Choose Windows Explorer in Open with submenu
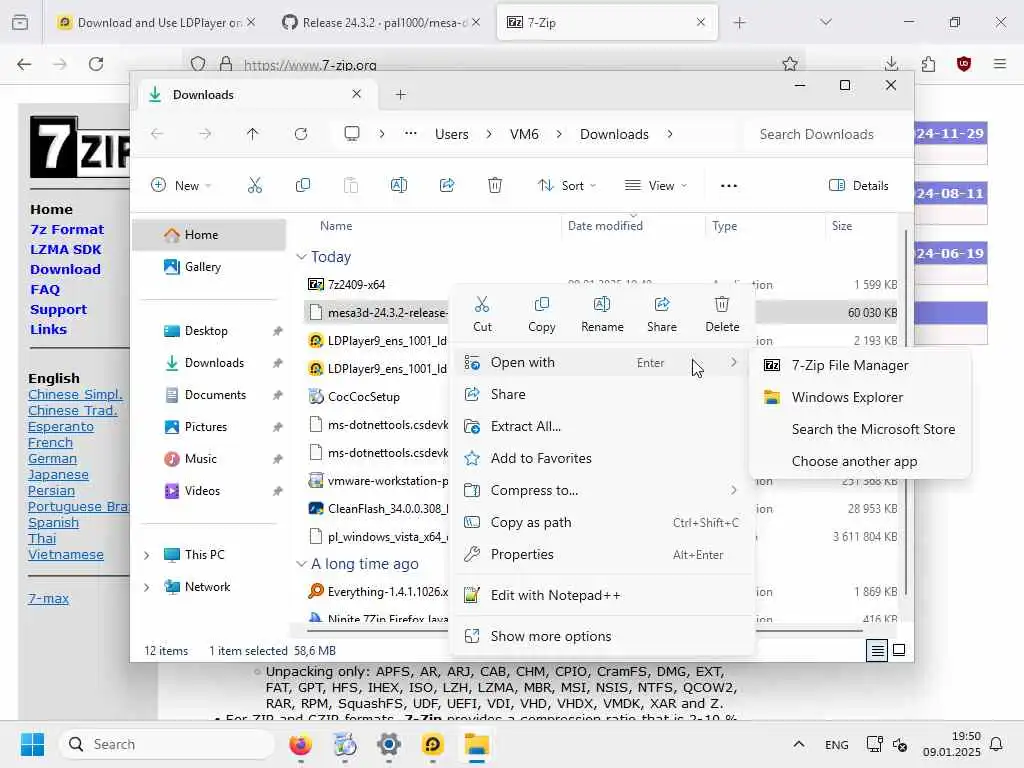The height and width of the screenshot is (768, 1024). pos(859,397)
